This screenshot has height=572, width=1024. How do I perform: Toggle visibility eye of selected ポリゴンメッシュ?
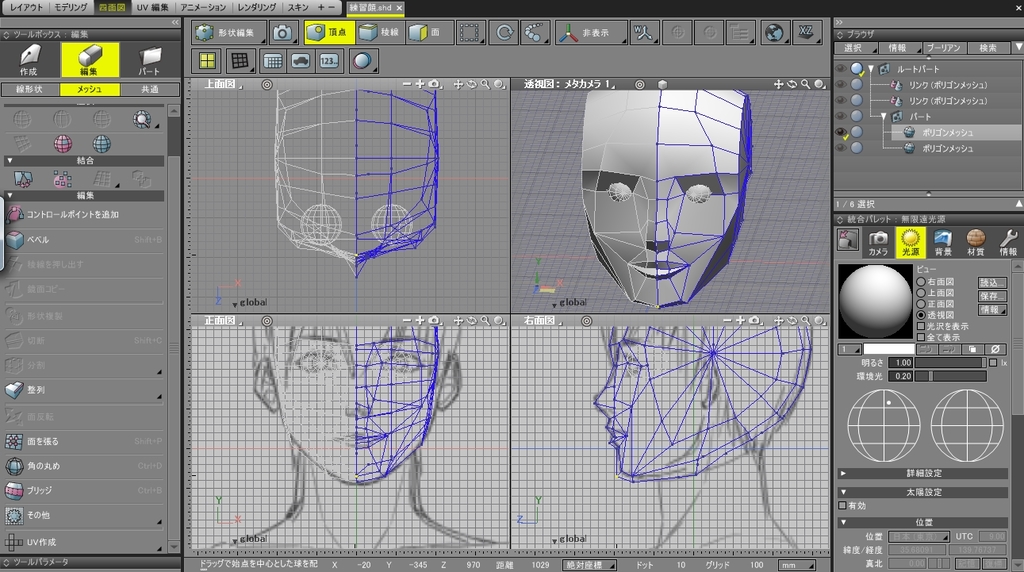click(840, 132)
